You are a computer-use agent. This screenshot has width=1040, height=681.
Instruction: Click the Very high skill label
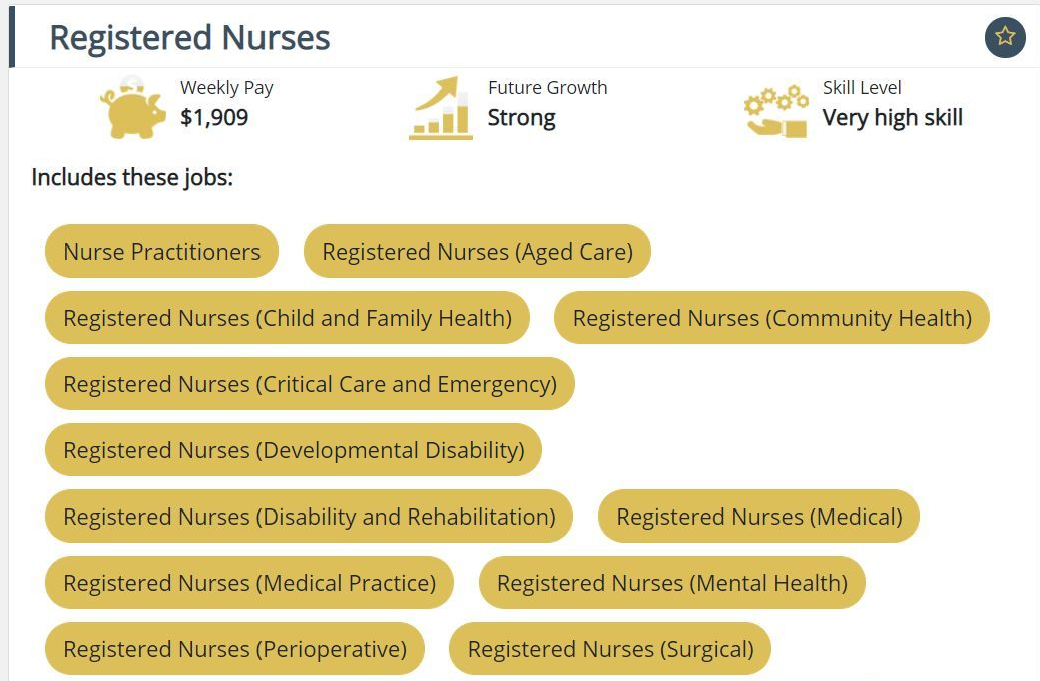coord(892,117)
